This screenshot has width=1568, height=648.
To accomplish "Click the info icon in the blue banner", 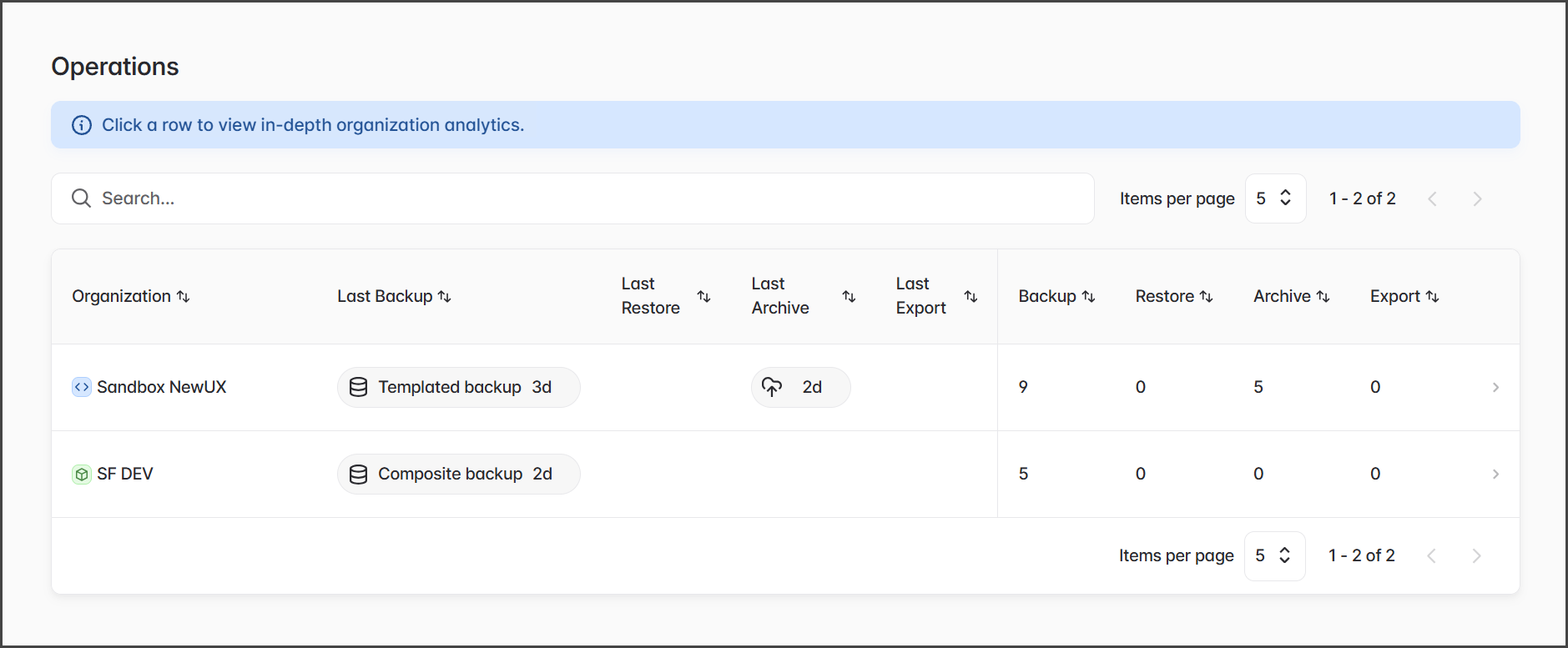I will 82,125.
